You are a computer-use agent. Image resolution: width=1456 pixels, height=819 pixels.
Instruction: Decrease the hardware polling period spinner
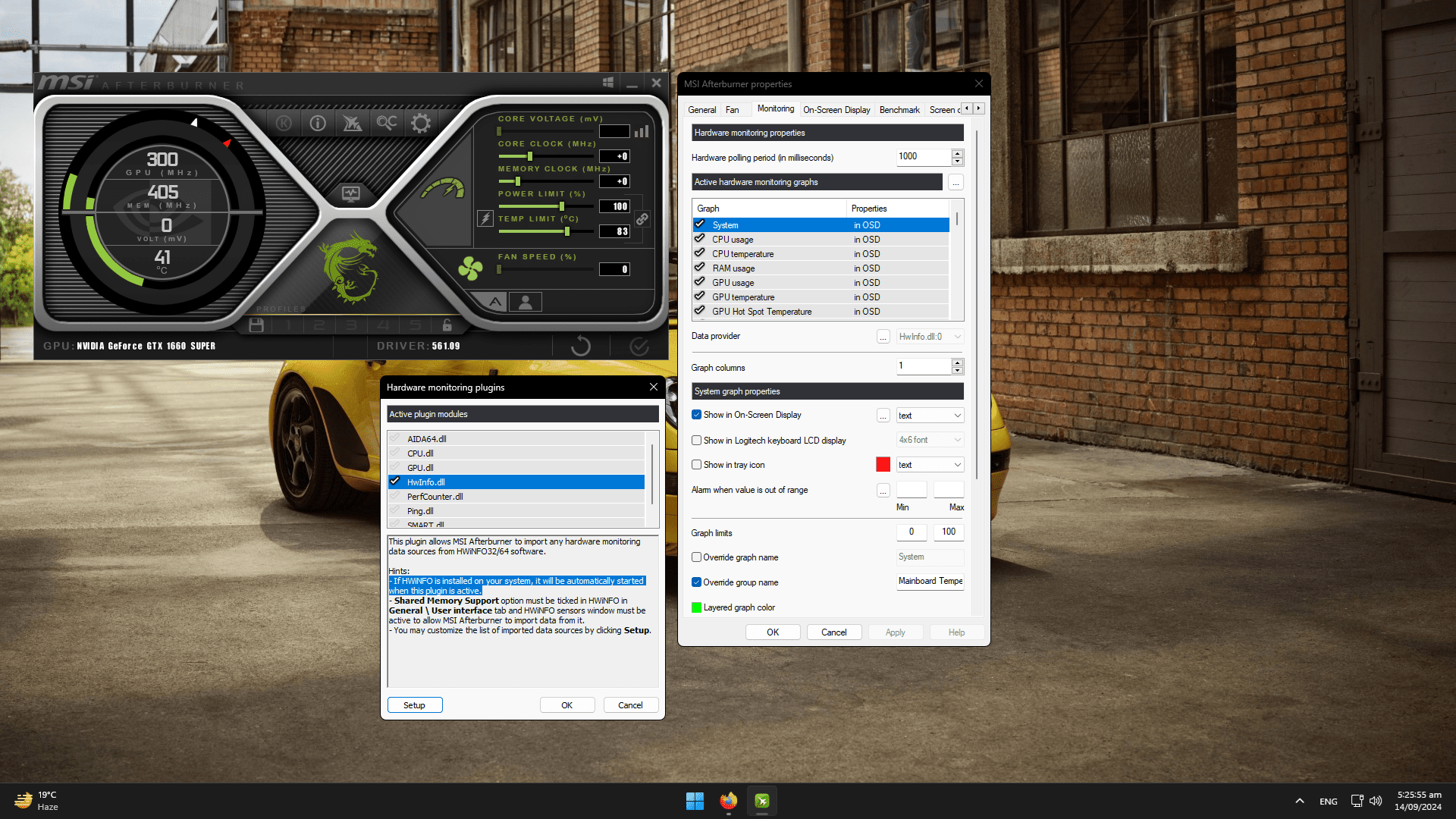(x=958, y=161)
